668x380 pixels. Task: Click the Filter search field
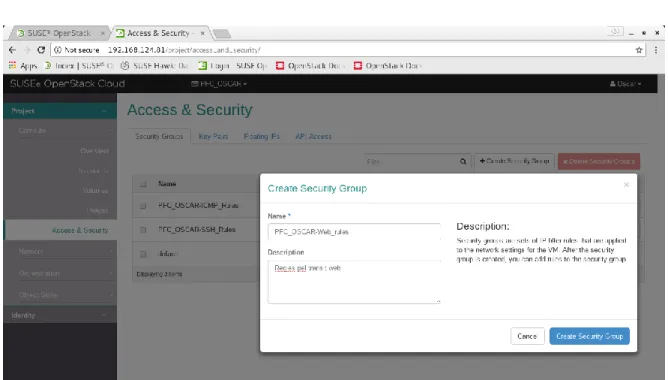(411, 161)
